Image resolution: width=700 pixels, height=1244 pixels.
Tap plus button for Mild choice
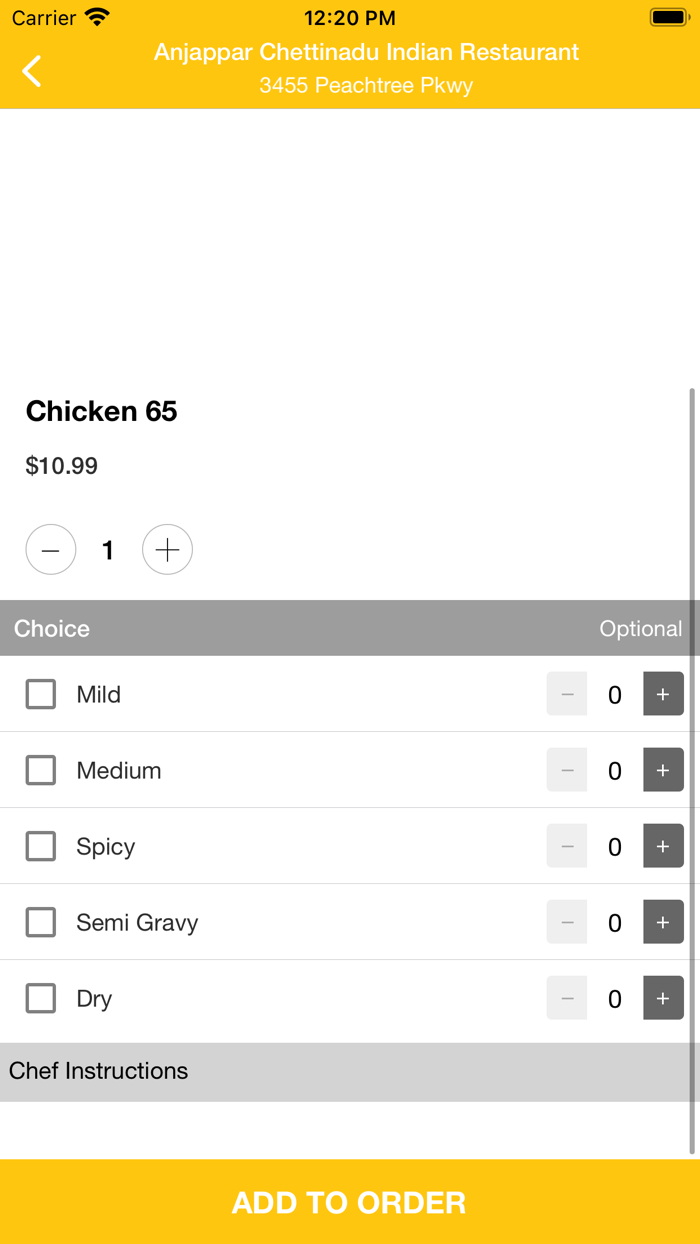pyautogui.click(x=663, y=694)
